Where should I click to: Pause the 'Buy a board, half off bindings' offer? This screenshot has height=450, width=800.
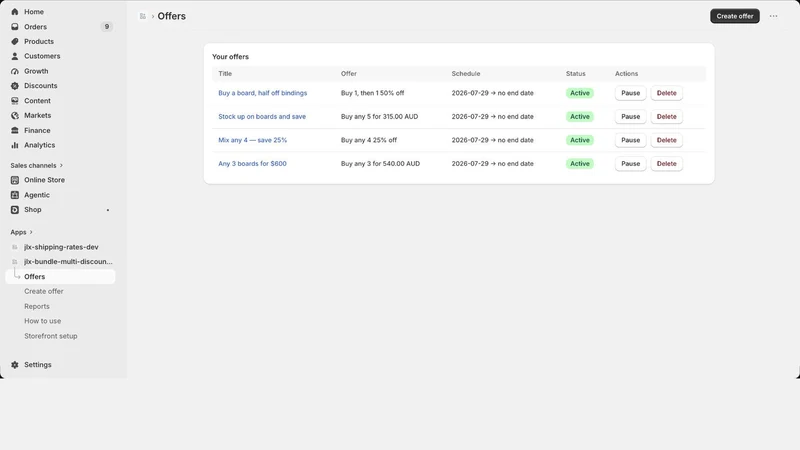coord(630,93)
